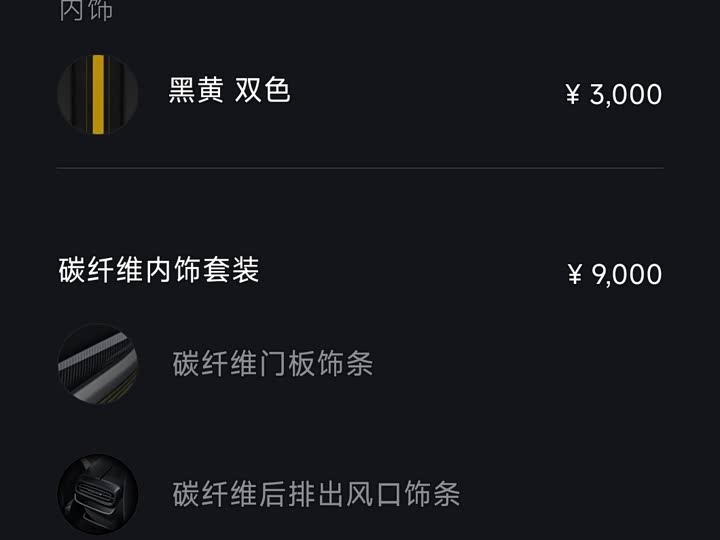Tap the 门板 text in the door trim label

pyautogui.click(x=287, y=363)
